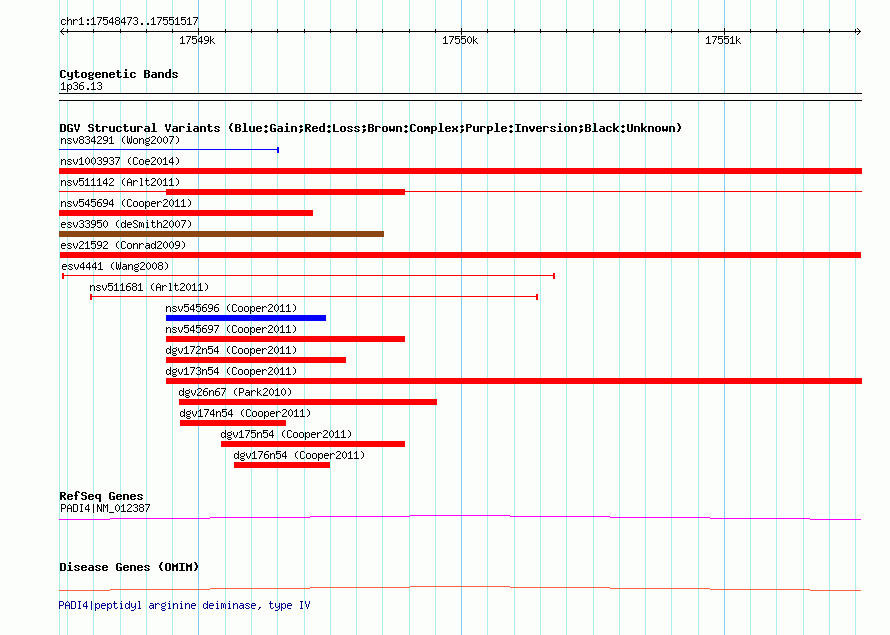The width and height of the screenshot is (890, 635).
Task: Select the red dgv174n54 loss bar
Action: click(x=233, y=423)
